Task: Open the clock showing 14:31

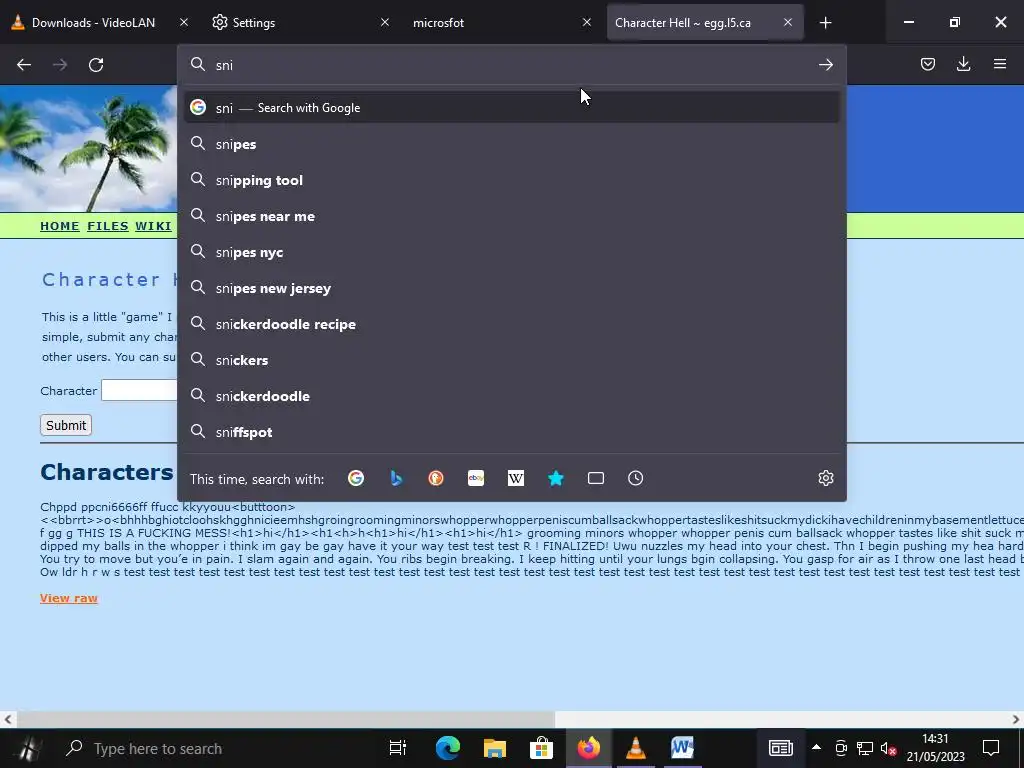Action: click(x=935, y=748)
